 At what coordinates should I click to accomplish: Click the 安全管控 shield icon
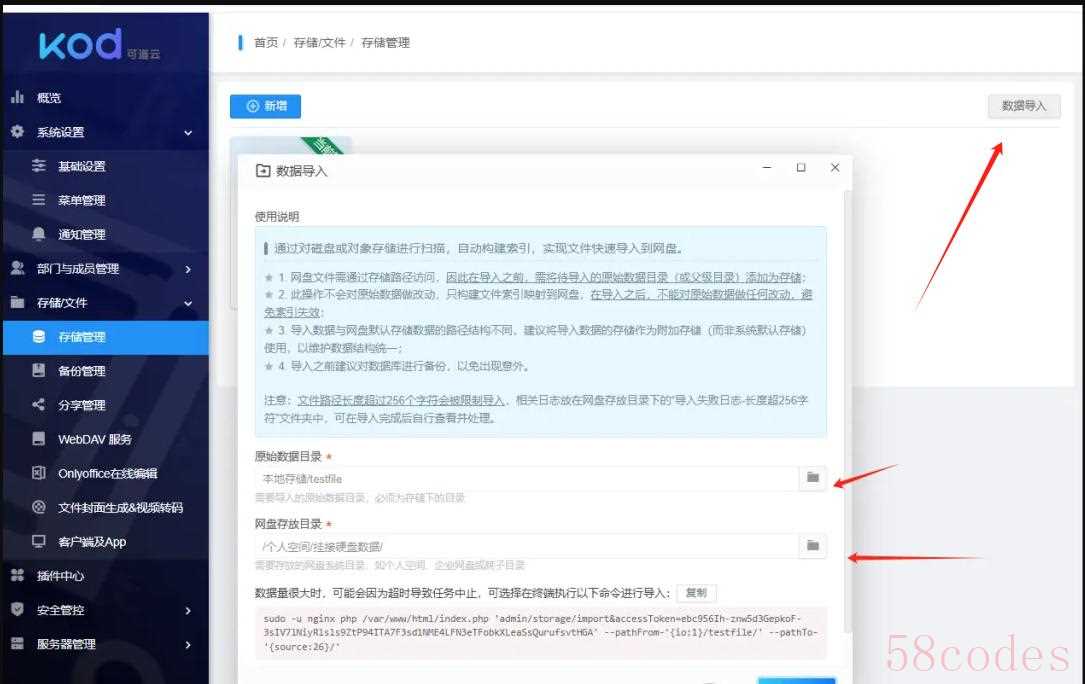coord(17,609)
